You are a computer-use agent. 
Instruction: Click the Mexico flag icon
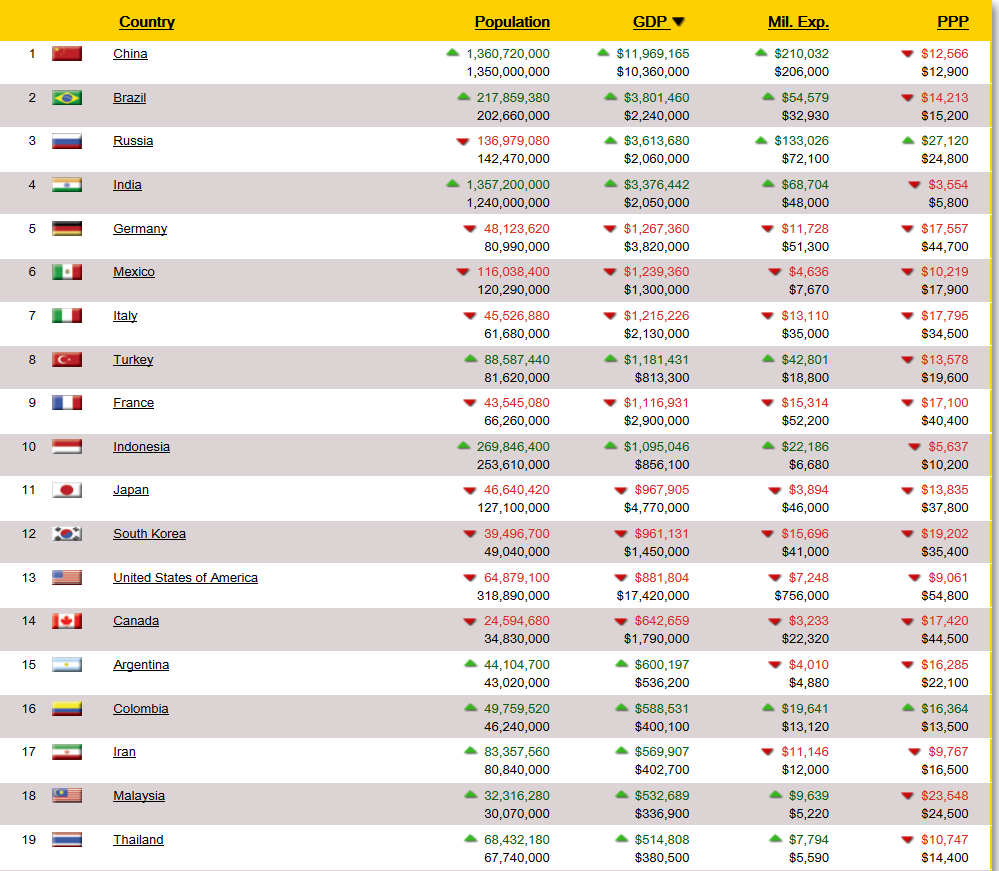pyautogui.click(x=67, y=272)
